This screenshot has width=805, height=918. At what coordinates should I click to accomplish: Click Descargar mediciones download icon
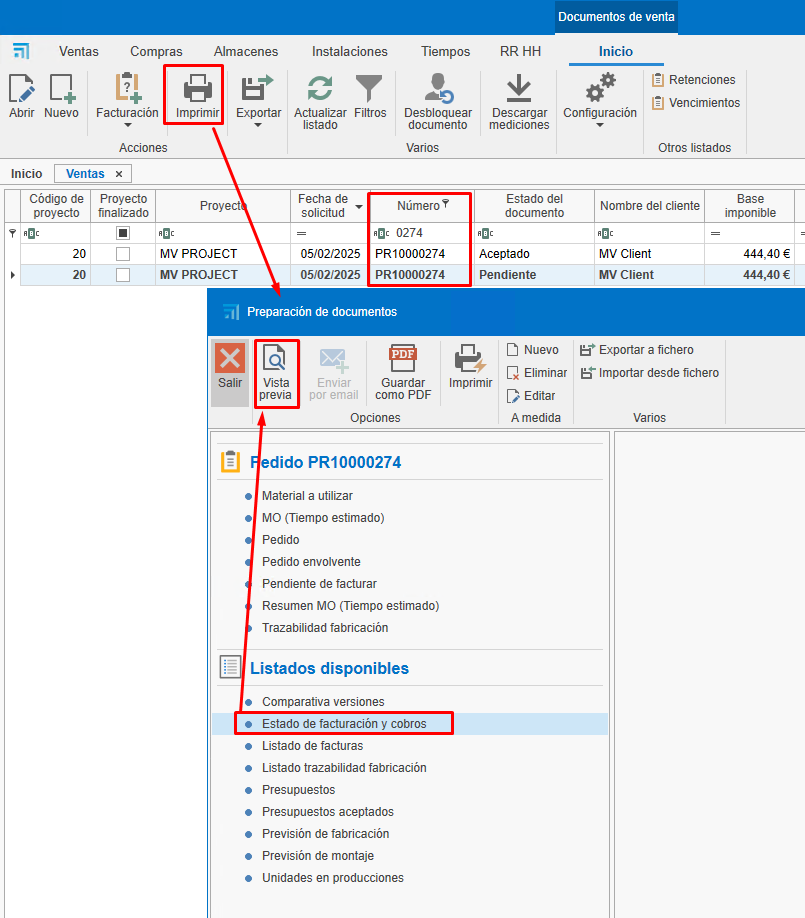[x=519, y=89]
